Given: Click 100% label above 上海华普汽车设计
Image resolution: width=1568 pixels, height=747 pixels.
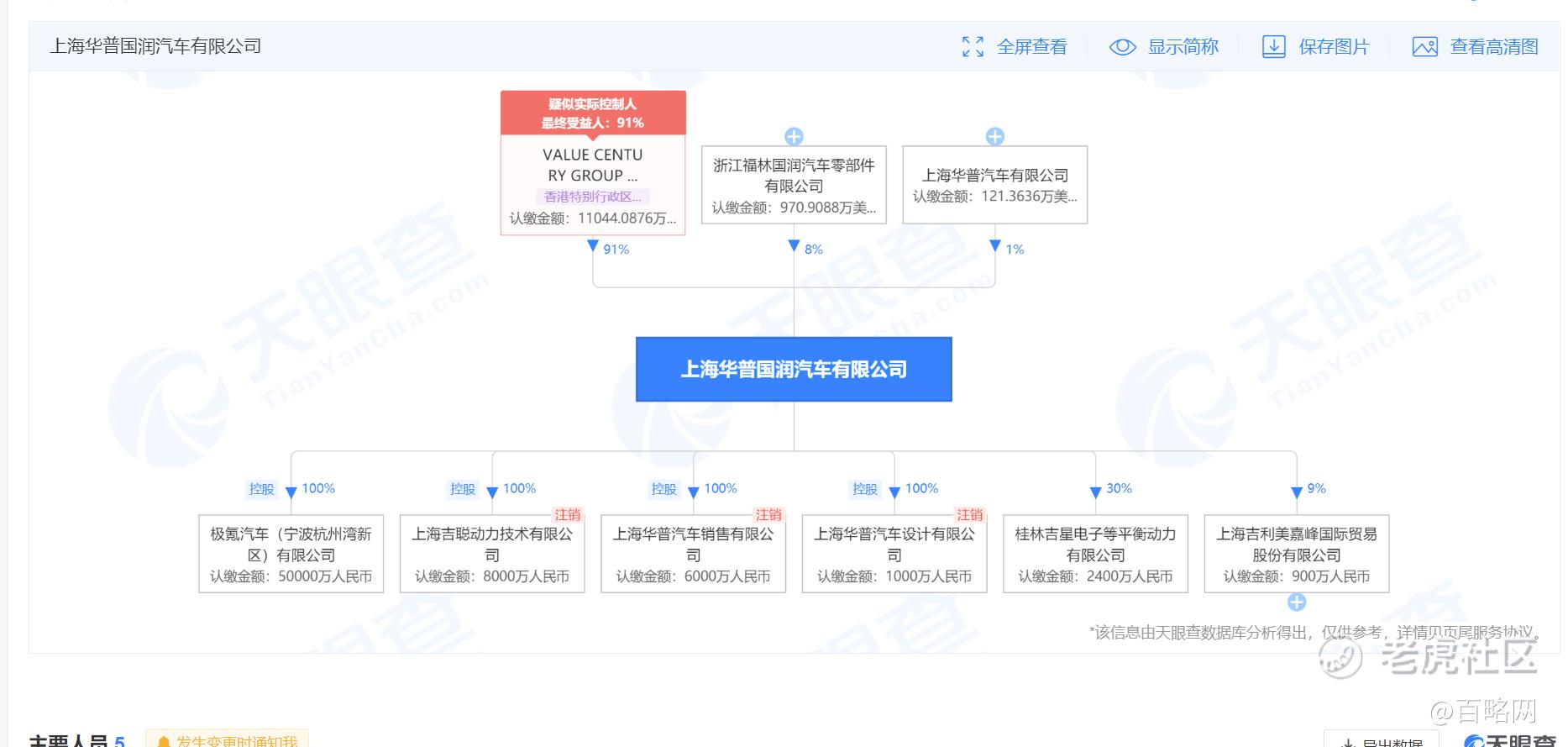Looking at the screenshot, I should [922, 488].
